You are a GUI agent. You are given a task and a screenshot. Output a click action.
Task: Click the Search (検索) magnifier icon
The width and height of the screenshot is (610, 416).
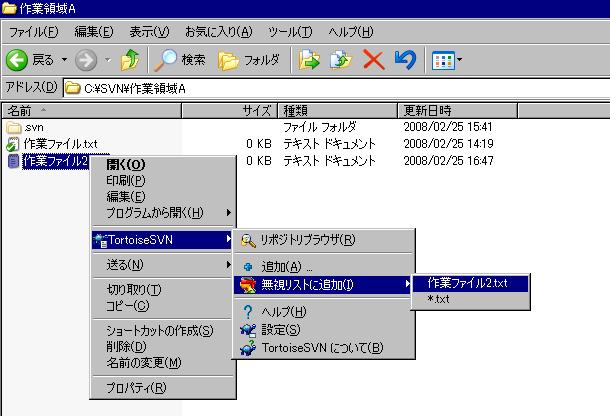pyautogui.click(x=166, y=60)
